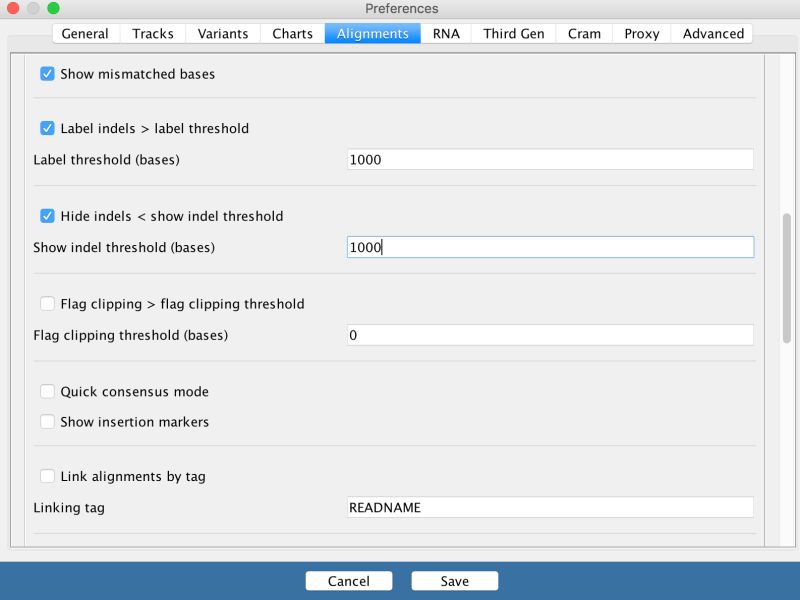Select the Variants tab
800x600 pixels.
tap(222, 33)
